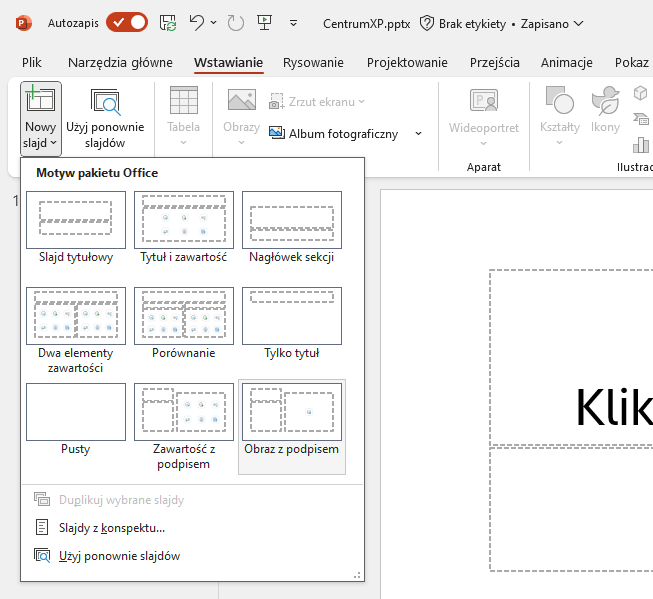The width and height of the screenshot is (653, 599).
Task: Open the Tabela dropdown chevron
Action: 184,143
